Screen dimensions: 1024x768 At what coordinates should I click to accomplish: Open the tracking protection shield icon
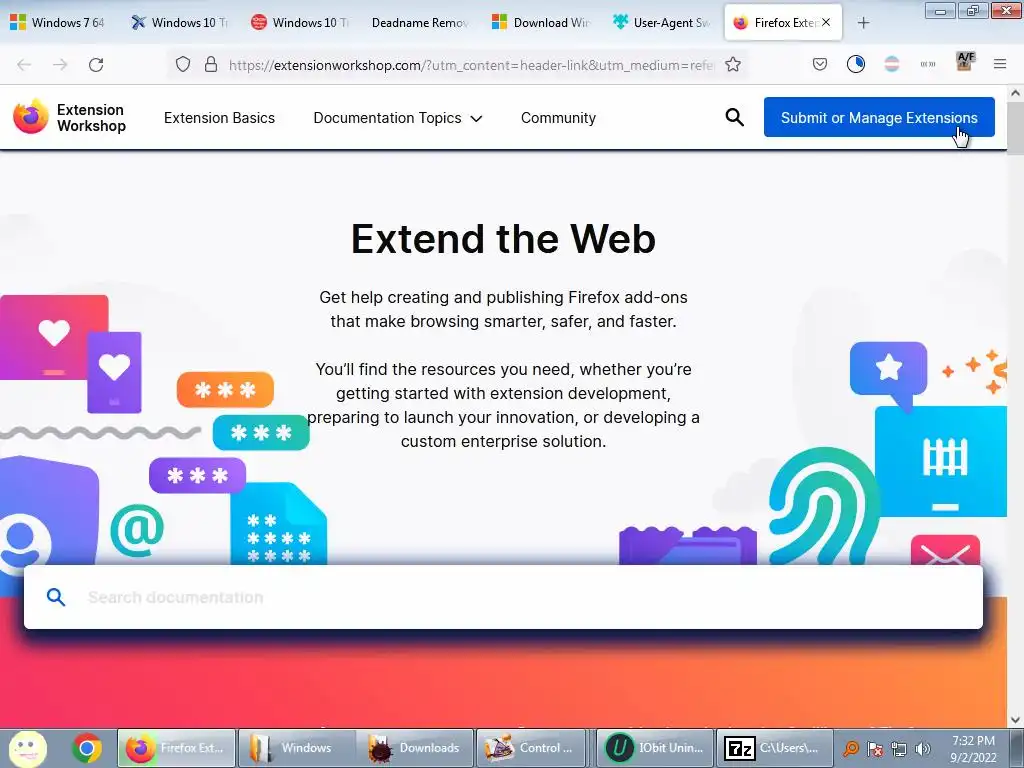click(x=183, y=64)
